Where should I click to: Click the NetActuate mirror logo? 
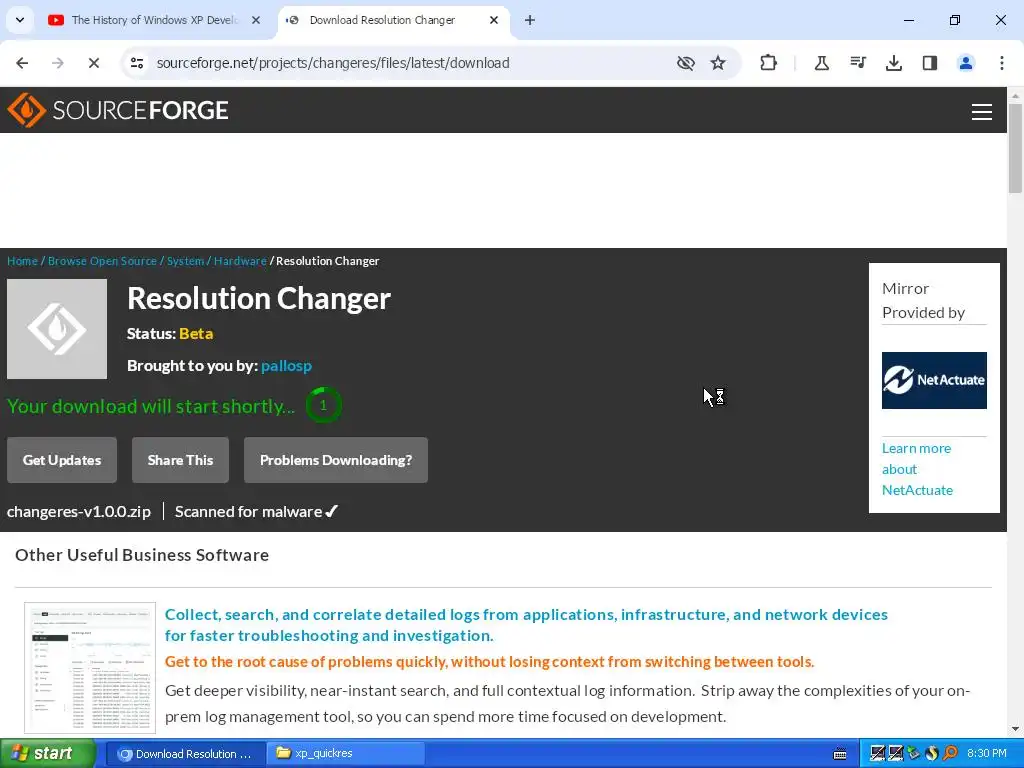(x=934, y=380)
